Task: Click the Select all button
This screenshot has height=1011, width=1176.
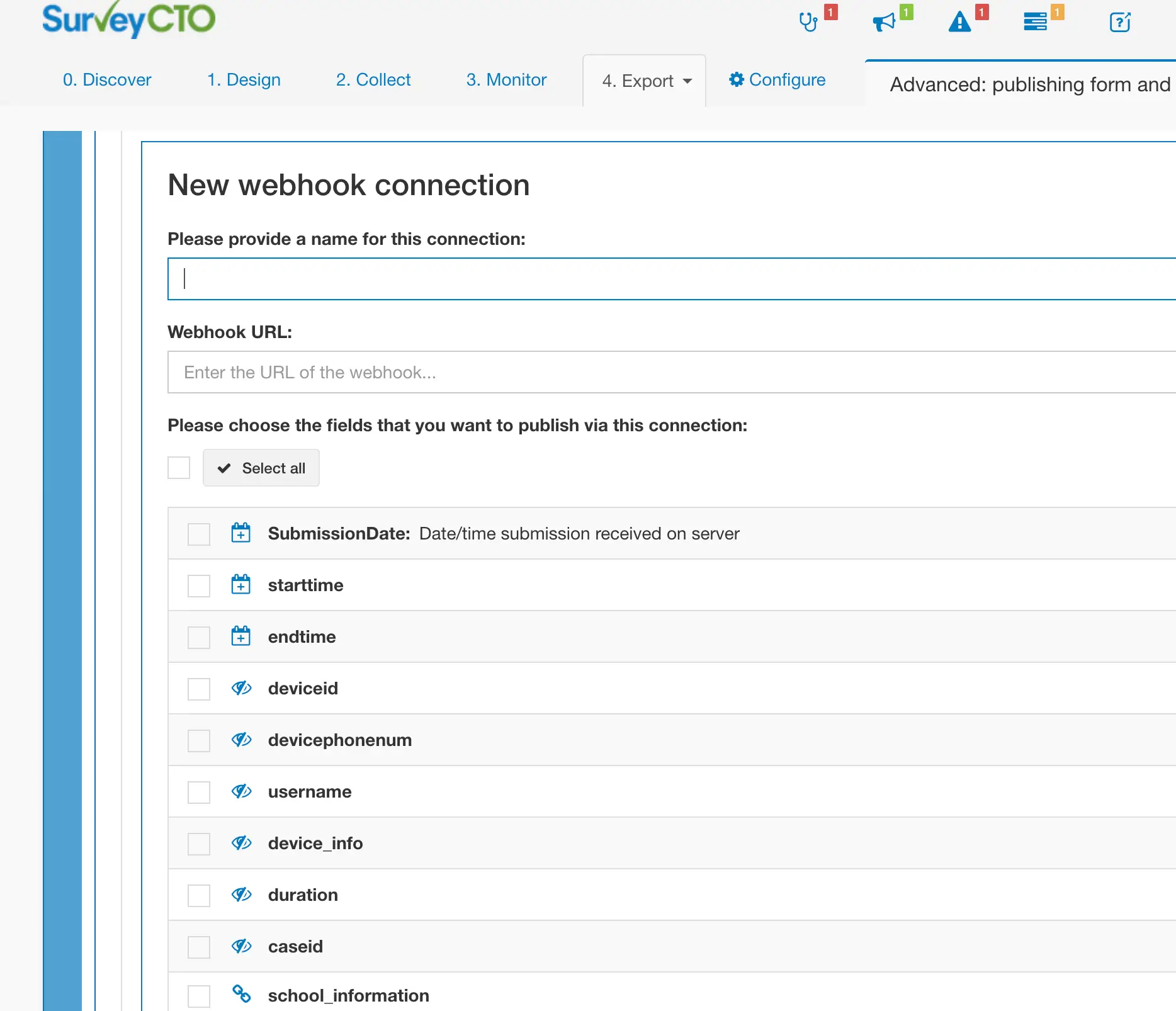Action: tap(261, 468)
